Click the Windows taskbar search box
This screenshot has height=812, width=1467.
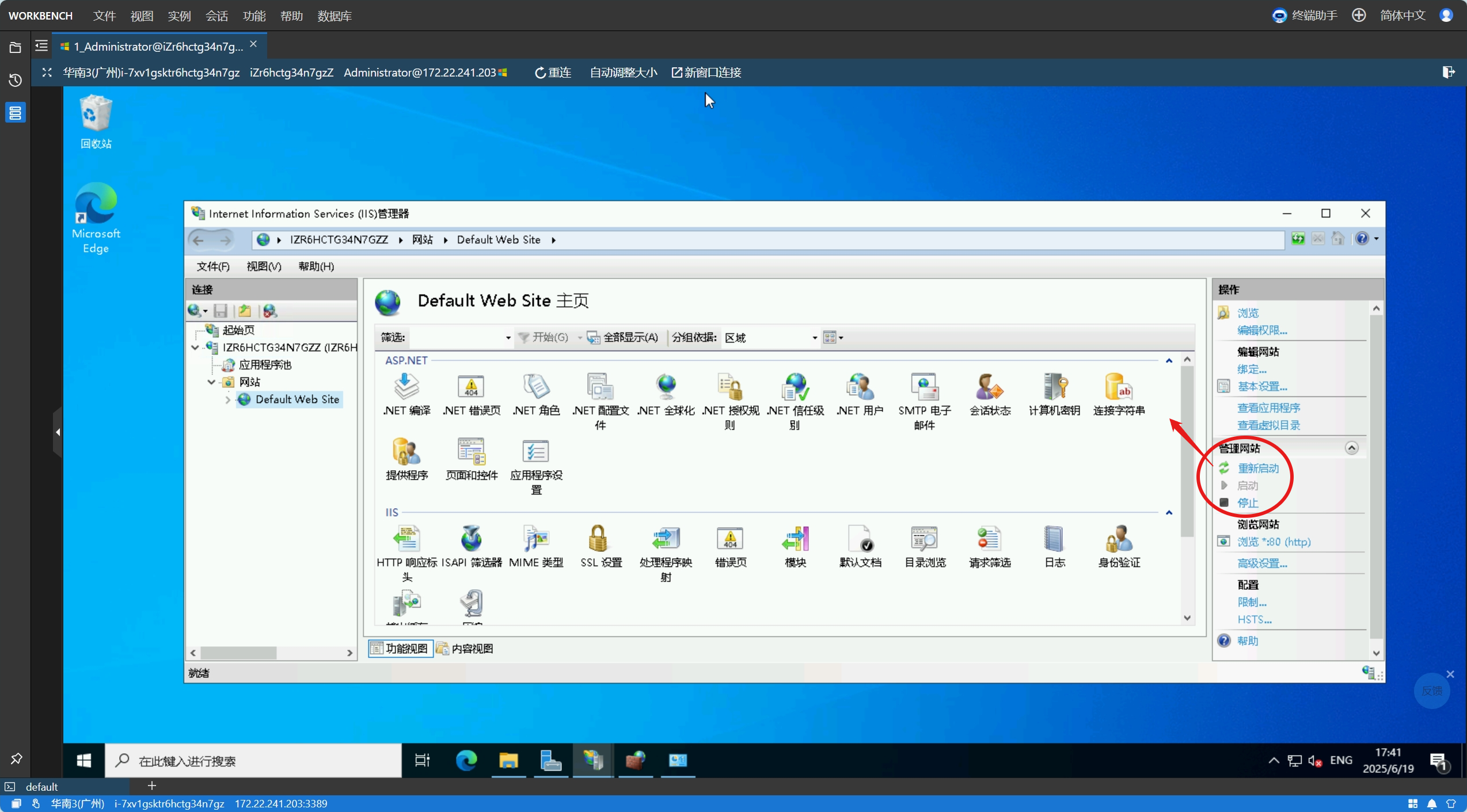(253, 761)
